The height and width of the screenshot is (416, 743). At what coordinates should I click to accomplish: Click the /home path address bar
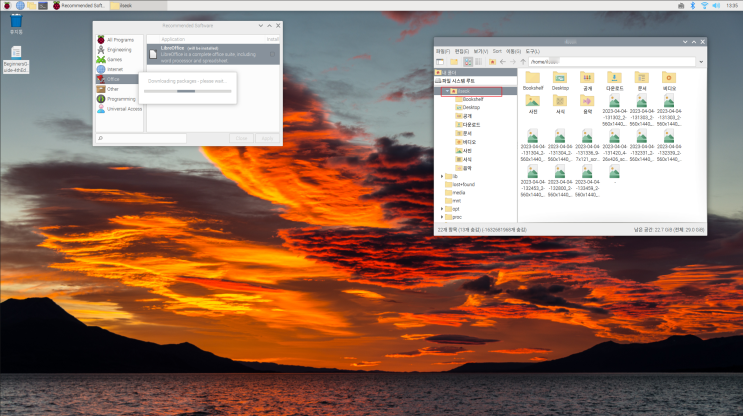(x=612, y=62)
